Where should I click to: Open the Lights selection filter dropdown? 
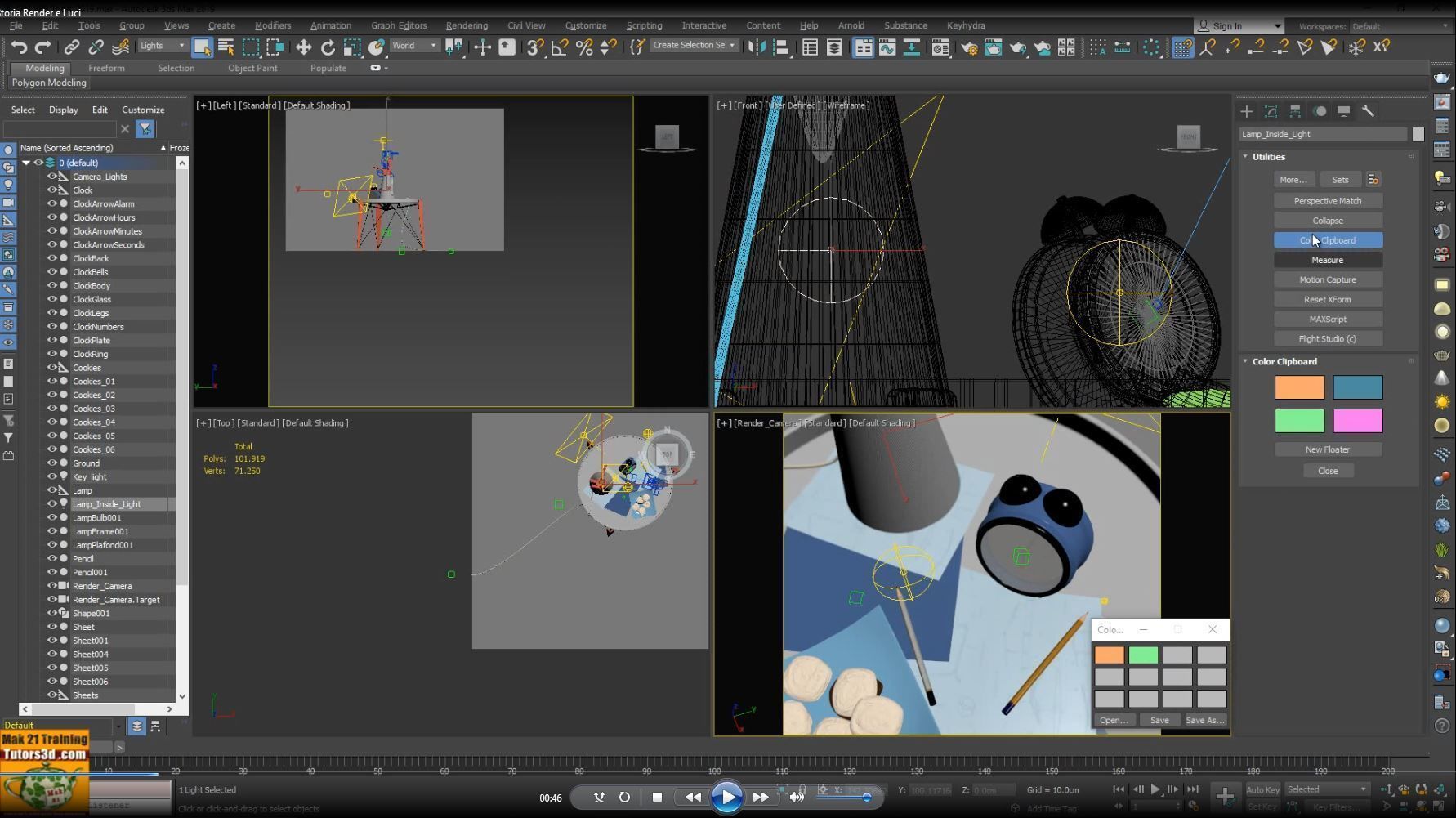tap(163, 47)
